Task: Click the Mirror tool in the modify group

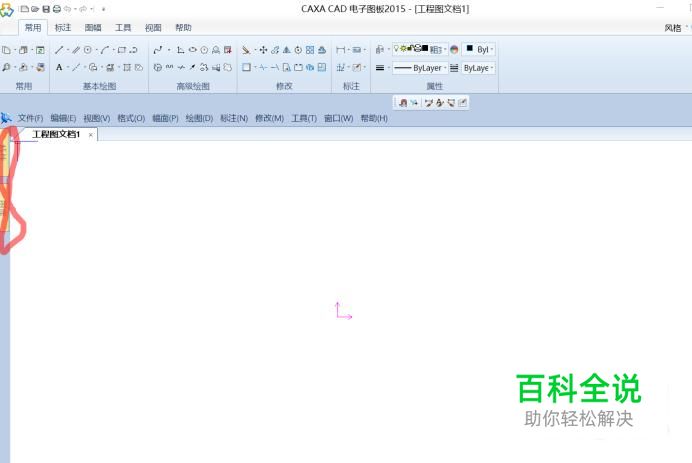Action: pos(287,50)
